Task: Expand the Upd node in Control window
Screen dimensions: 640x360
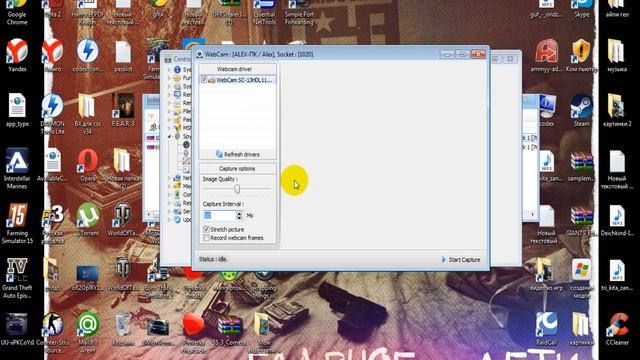Action: 169,220
